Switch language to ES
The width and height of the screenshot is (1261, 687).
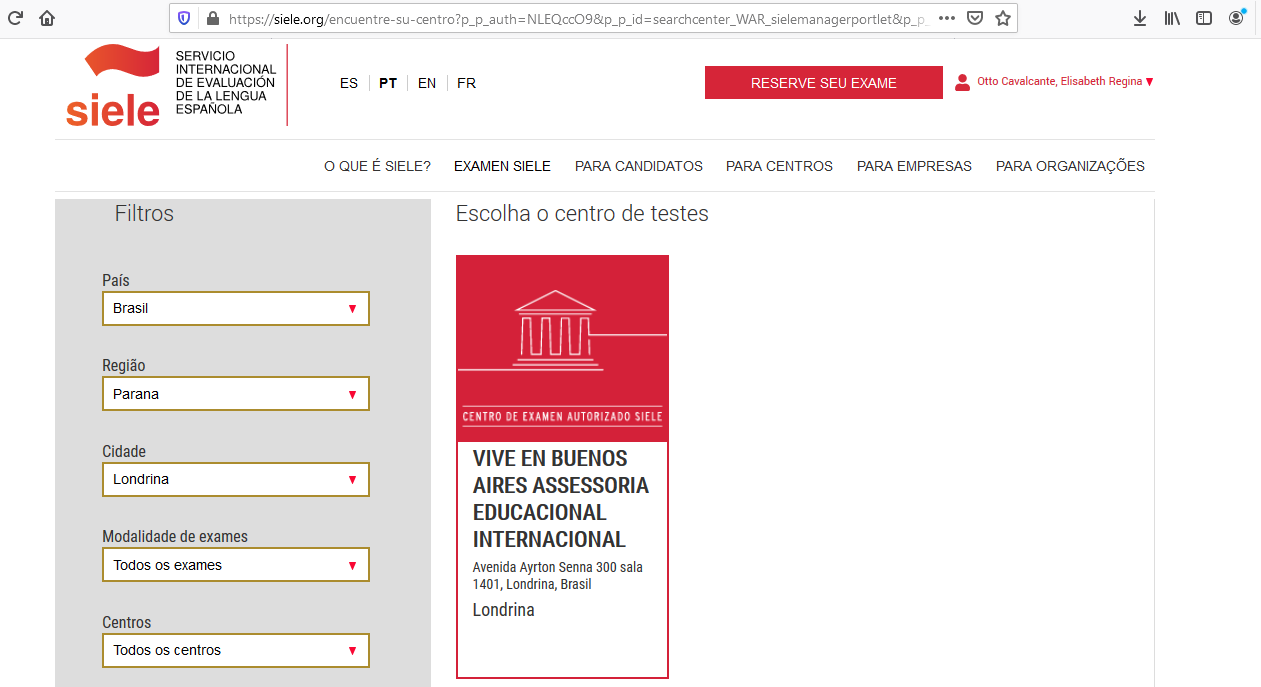[349, 84]
